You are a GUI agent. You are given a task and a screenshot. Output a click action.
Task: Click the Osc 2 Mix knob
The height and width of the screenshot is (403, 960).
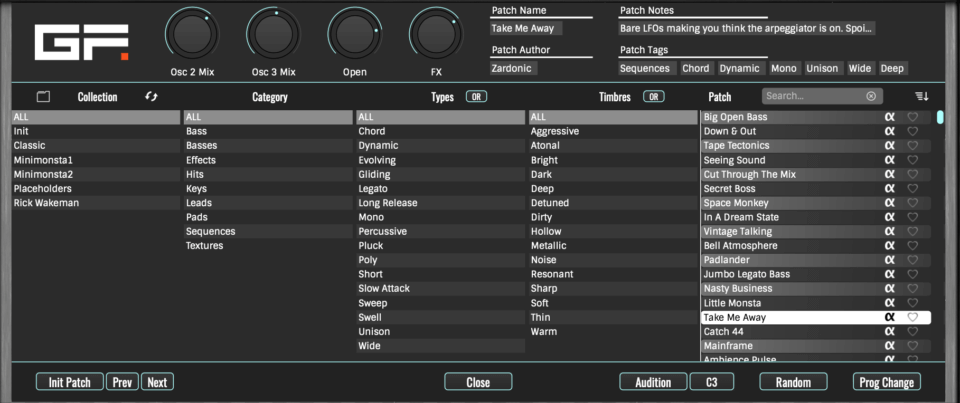pyautogui.click(x=190, y=36)
